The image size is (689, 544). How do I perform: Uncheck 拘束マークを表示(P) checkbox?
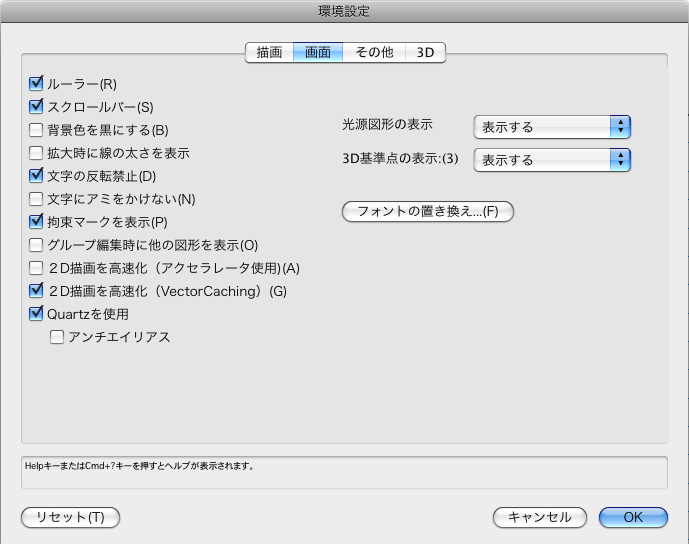click(x=37, y=222)
